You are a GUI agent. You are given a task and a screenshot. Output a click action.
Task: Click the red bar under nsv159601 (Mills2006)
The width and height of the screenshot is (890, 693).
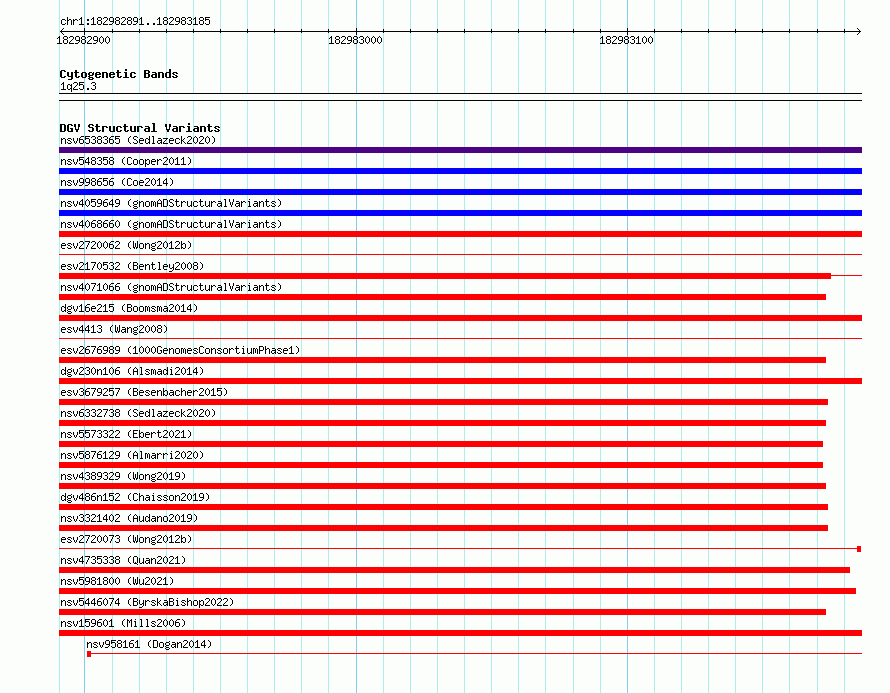460,633
